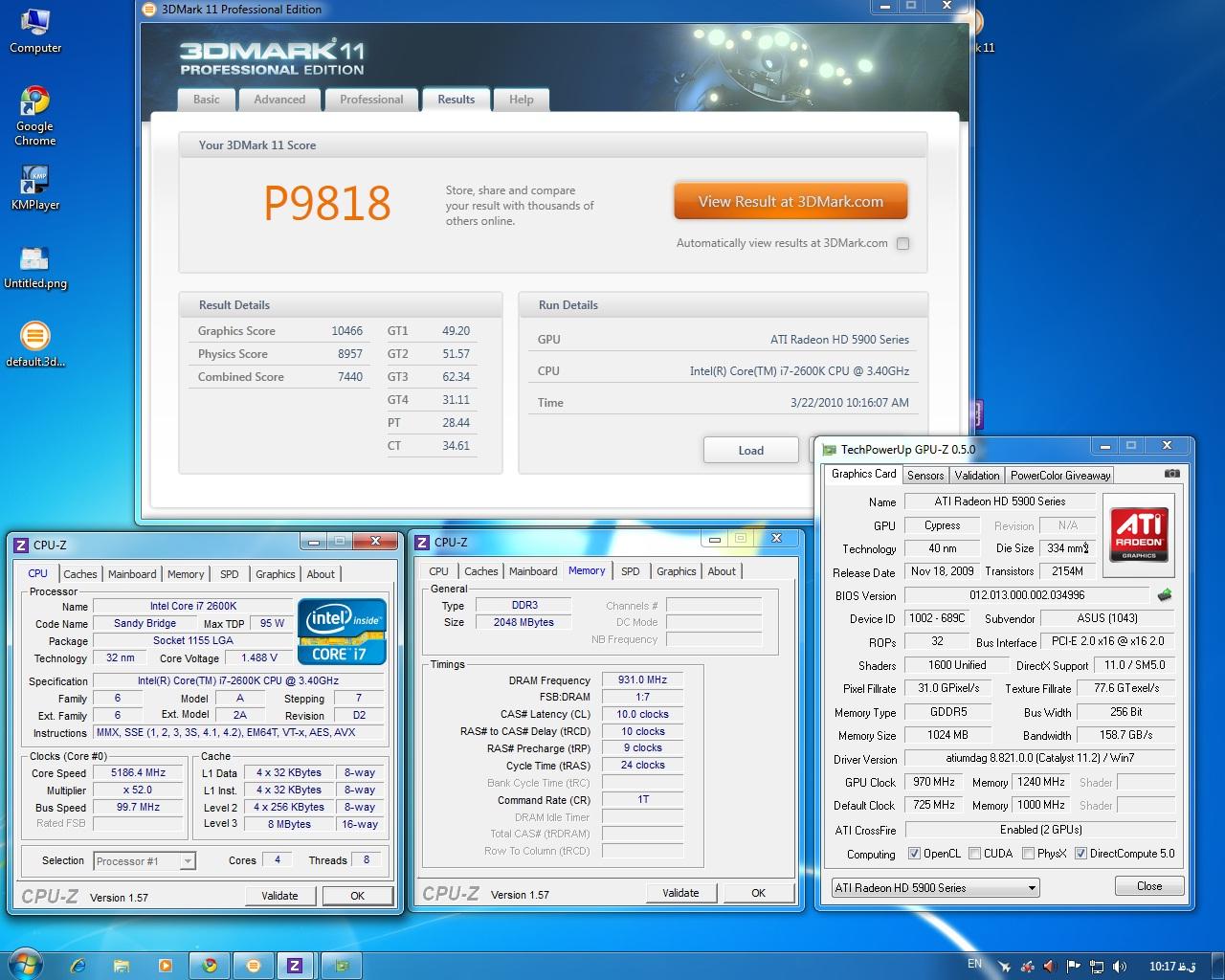Click the Memory Size 1024 MB field
The image size is (1225, 980).
click(x=947, y=735)
